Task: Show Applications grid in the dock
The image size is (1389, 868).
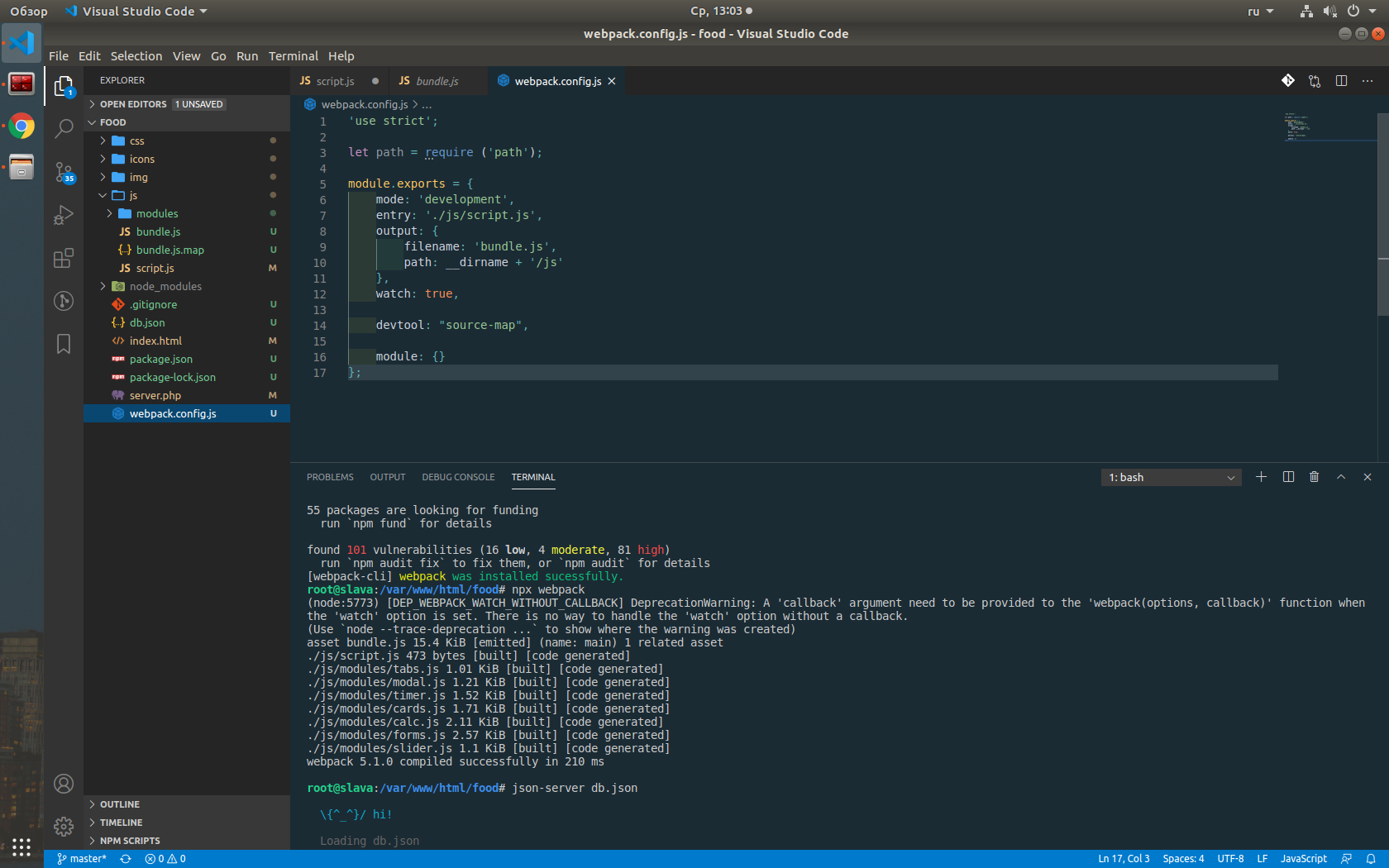Action: tap(21, 847)
